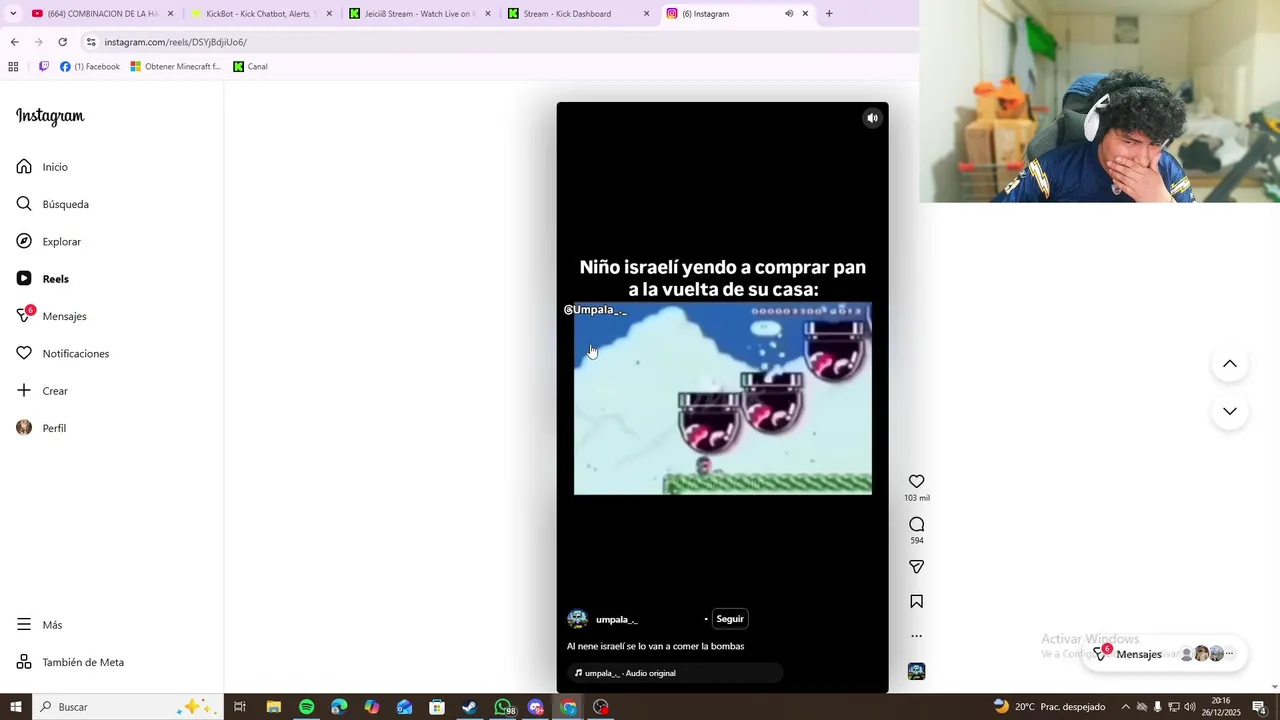Screen dimensions: 1280x720
Task: Open Microsoft Store from taskbar
Action: [x=437, y=707]
